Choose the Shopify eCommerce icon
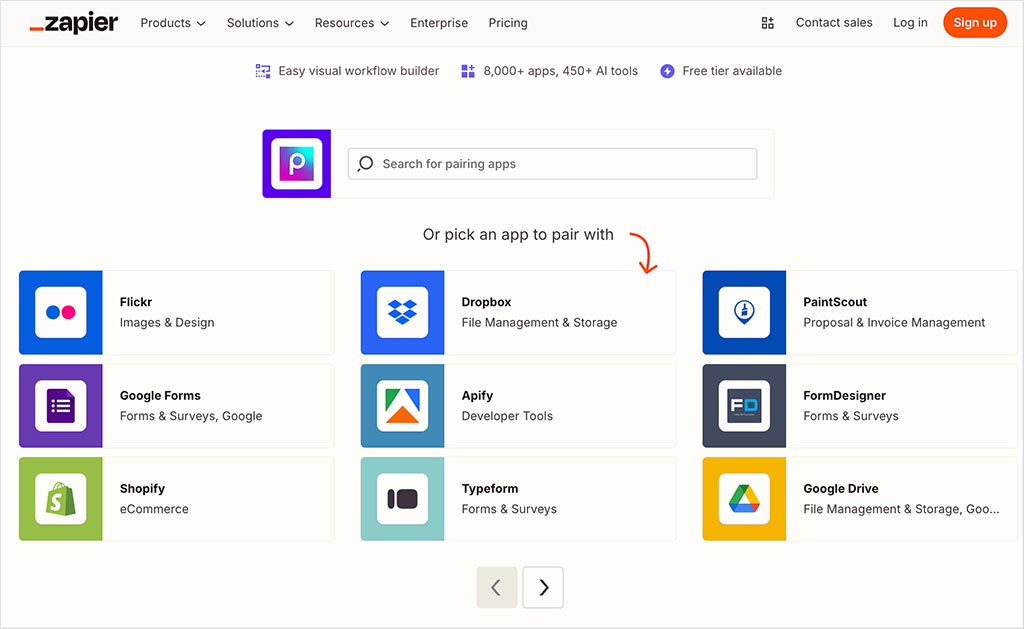Viewport: 1024px width, 629px height. 60,499
